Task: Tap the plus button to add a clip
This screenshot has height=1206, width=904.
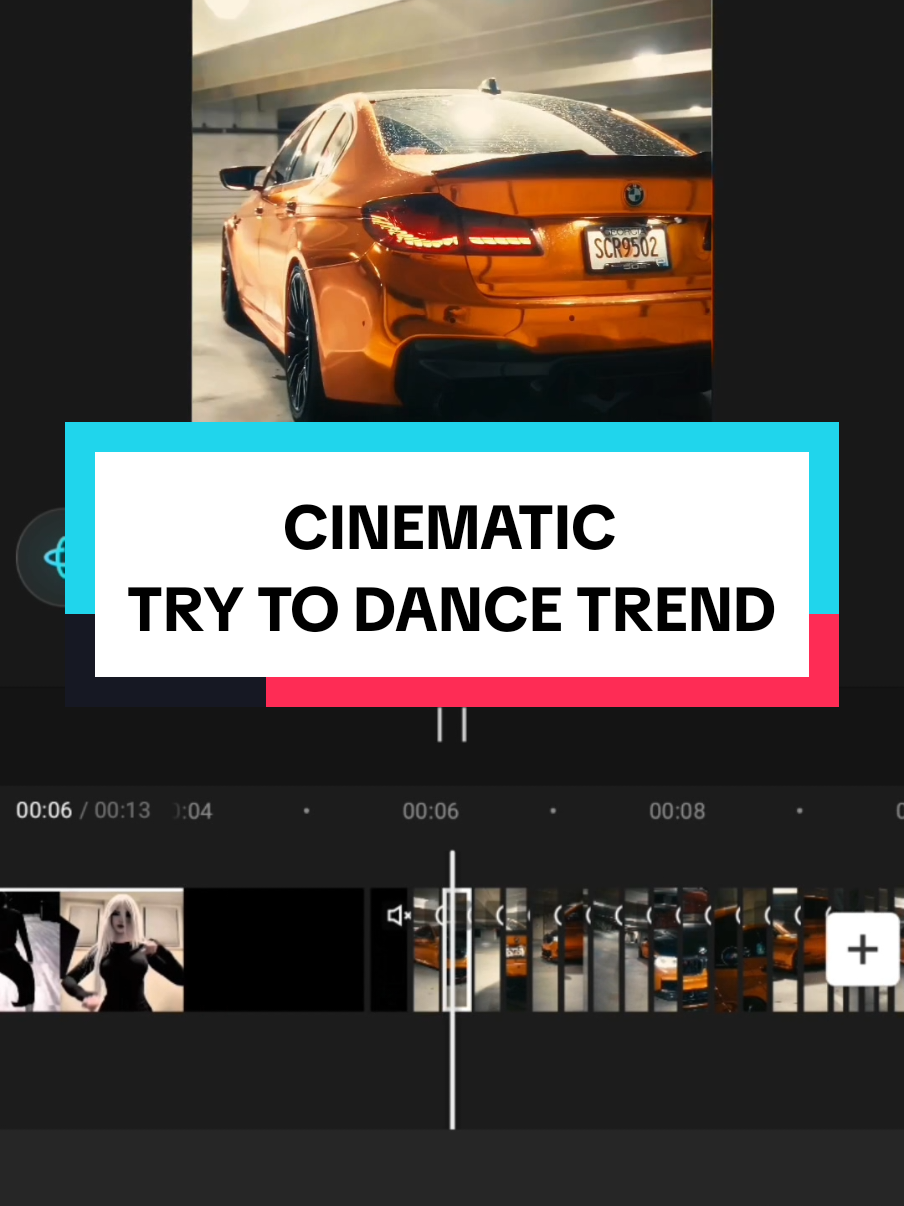Action: click(862, 950)
